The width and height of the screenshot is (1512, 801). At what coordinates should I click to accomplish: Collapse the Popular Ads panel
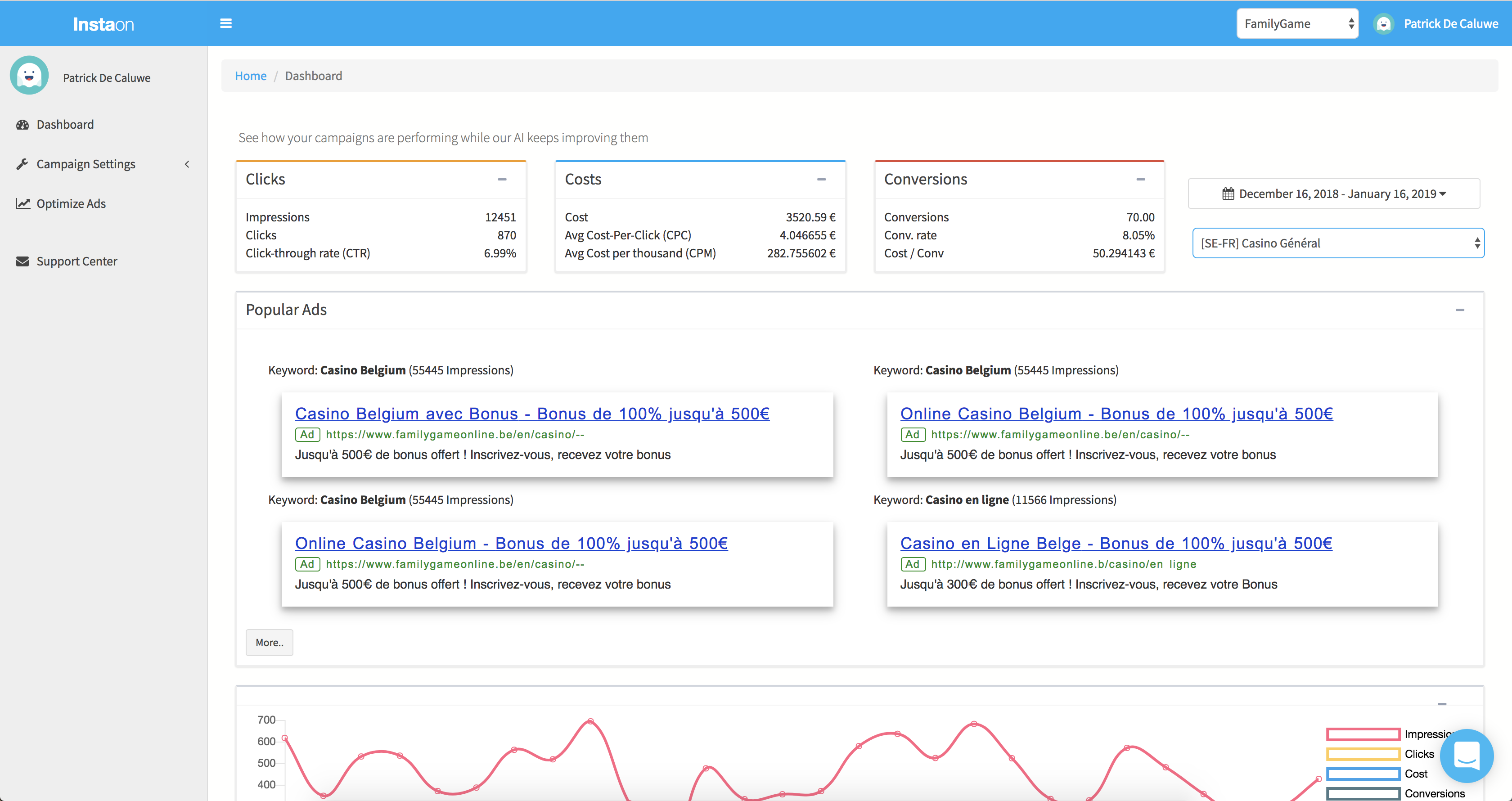coord(1460,310)
